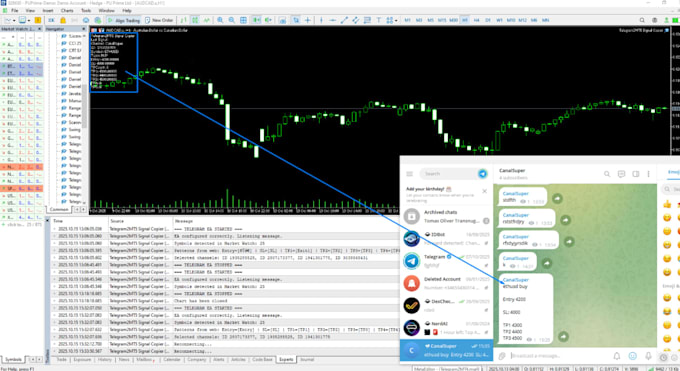Open the Emoji tab in Telegram panel
This screenshot has height=371, width=680.
[x=673, y=172]
